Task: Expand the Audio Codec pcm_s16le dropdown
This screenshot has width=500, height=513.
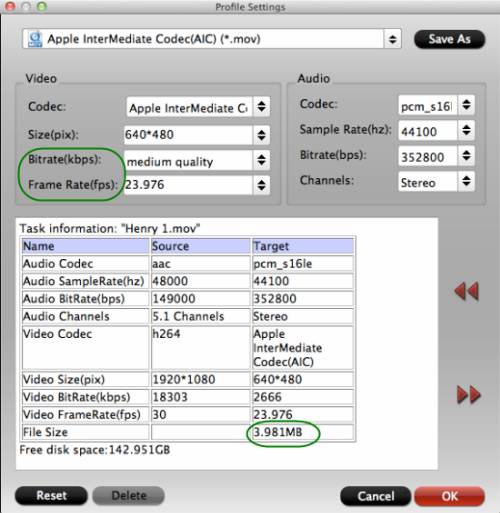Action: click(466, 105)
